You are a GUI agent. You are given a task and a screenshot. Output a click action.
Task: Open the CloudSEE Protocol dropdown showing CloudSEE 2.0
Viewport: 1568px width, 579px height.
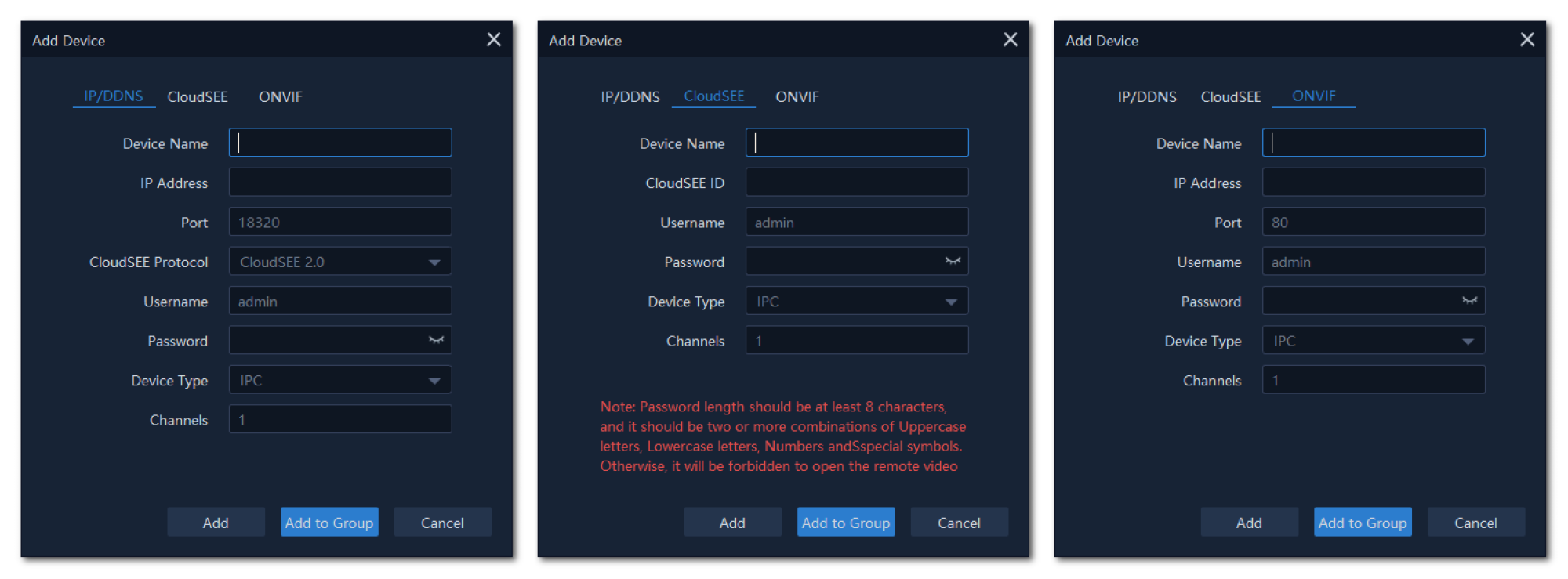click(x=434, y=262)
